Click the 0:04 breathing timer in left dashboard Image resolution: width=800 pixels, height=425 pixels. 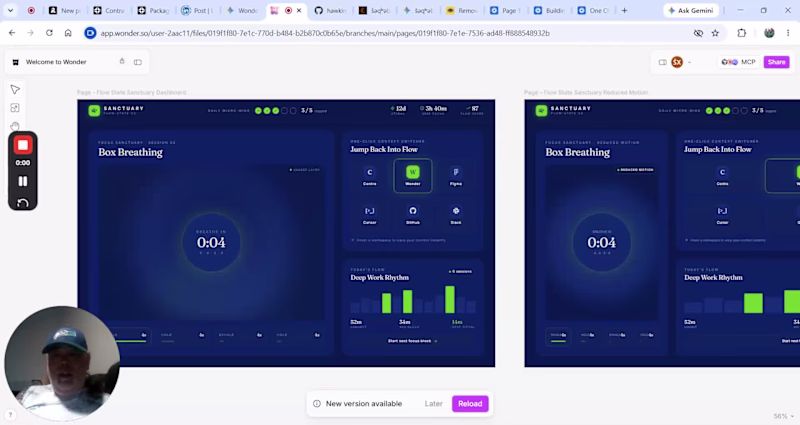point(211,243)
